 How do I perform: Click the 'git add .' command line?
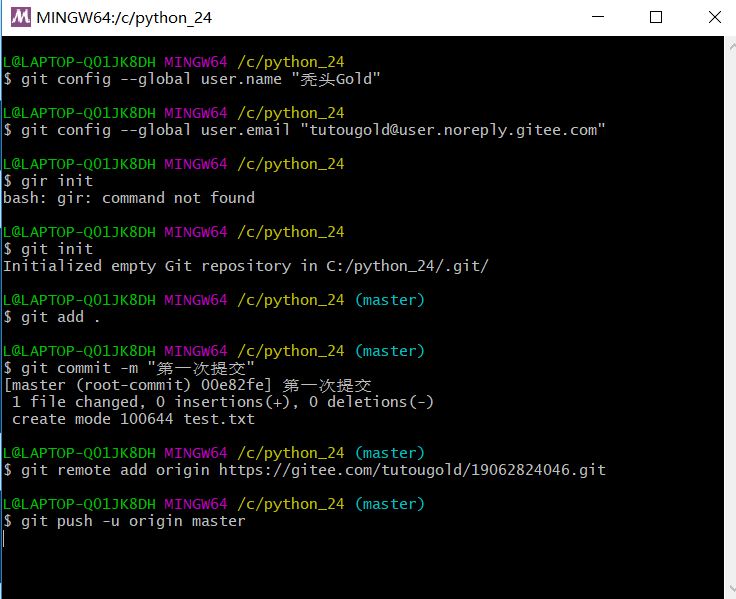tap(52, 317)
